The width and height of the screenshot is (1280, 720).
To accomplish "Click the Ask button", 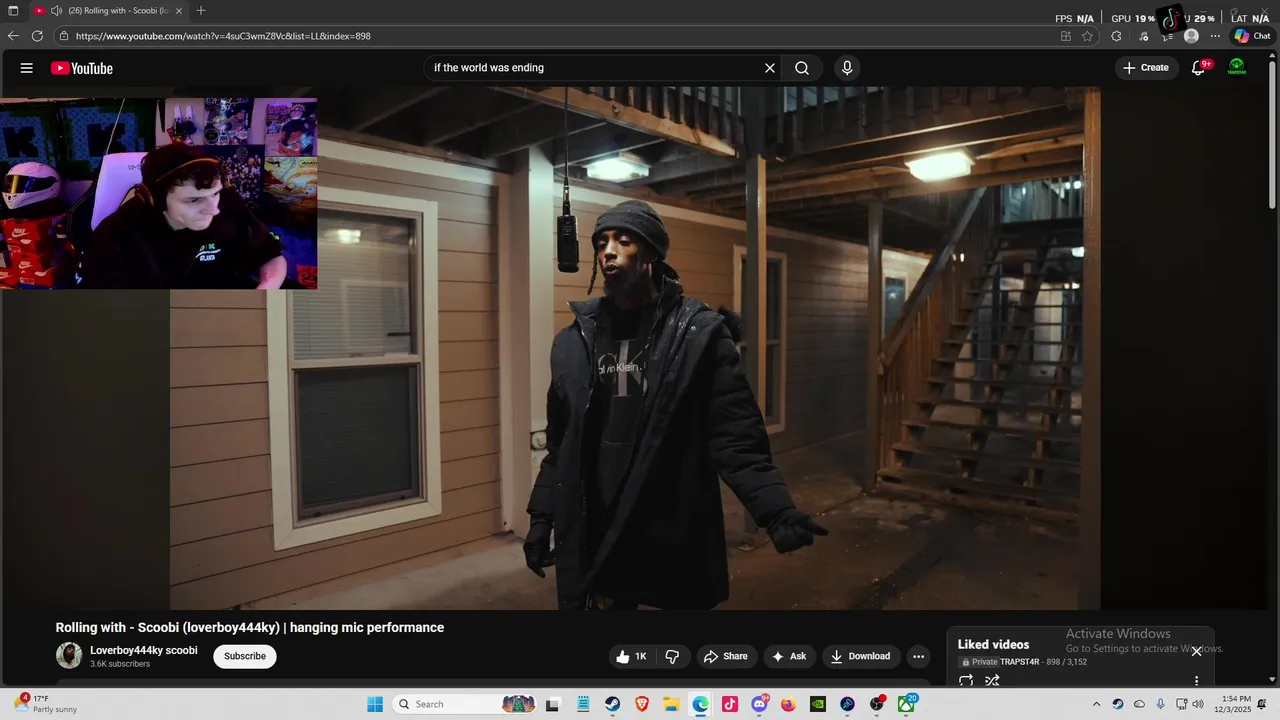I will point(788,656).
